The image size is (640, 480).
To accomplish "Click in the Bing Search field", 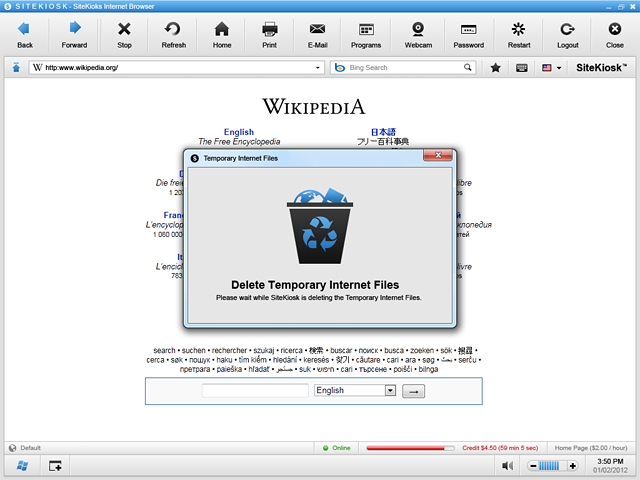I will 402,68.
